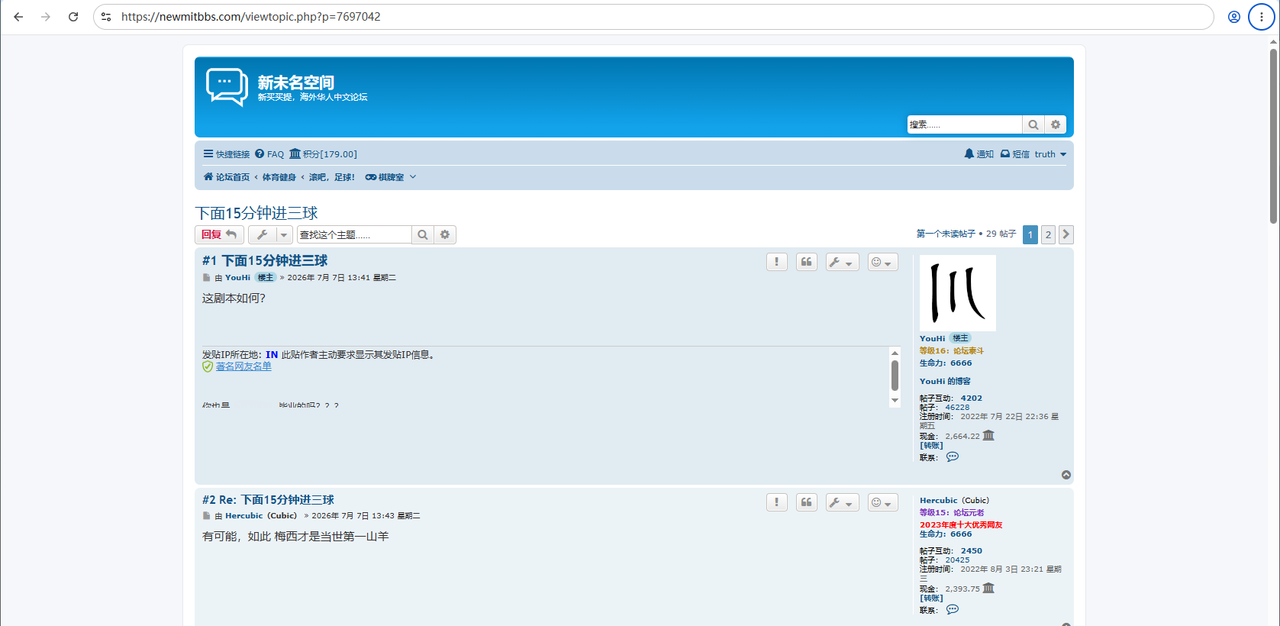Open YouHi's post count 46228
This screenshot has width=1280, height=626.
(957, 407)
